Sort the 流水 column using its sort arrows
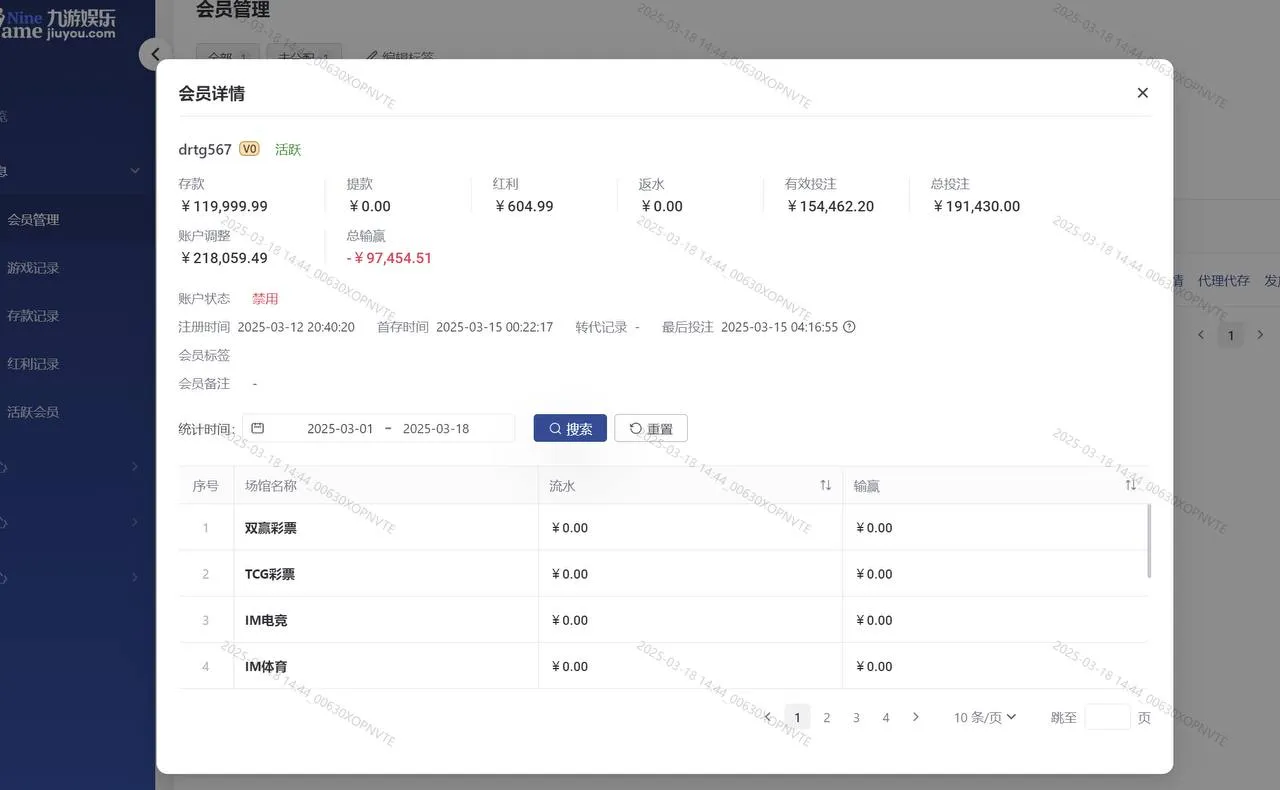1280x790 pixels. tap(825, 485)
